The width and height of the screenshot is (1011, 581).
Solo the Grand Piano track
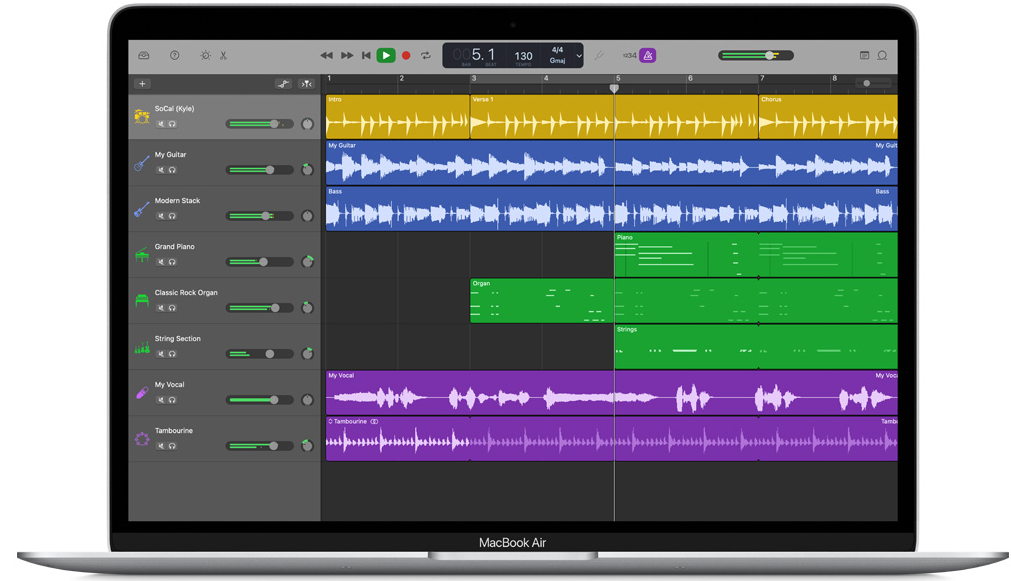point(172,262)
